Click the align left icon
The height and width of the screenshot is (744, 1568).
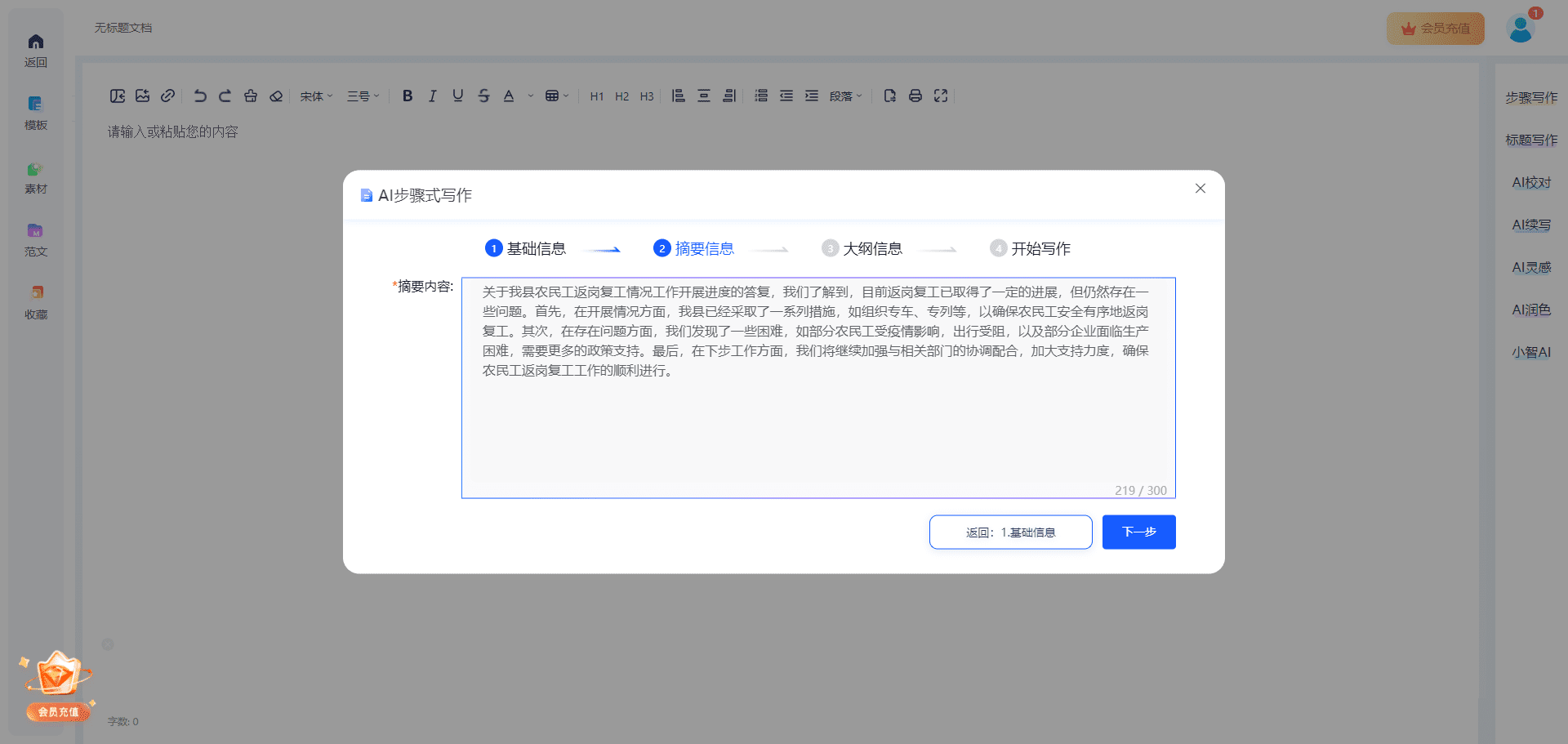679,96
